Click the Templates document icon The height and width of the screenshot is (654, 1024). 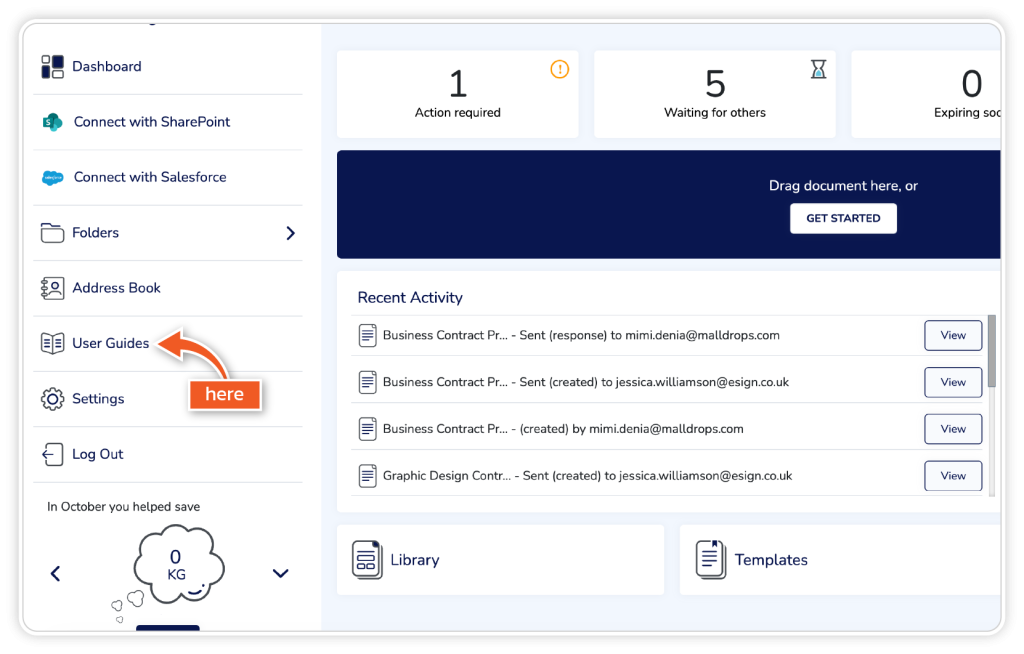(x=711, y=560)
